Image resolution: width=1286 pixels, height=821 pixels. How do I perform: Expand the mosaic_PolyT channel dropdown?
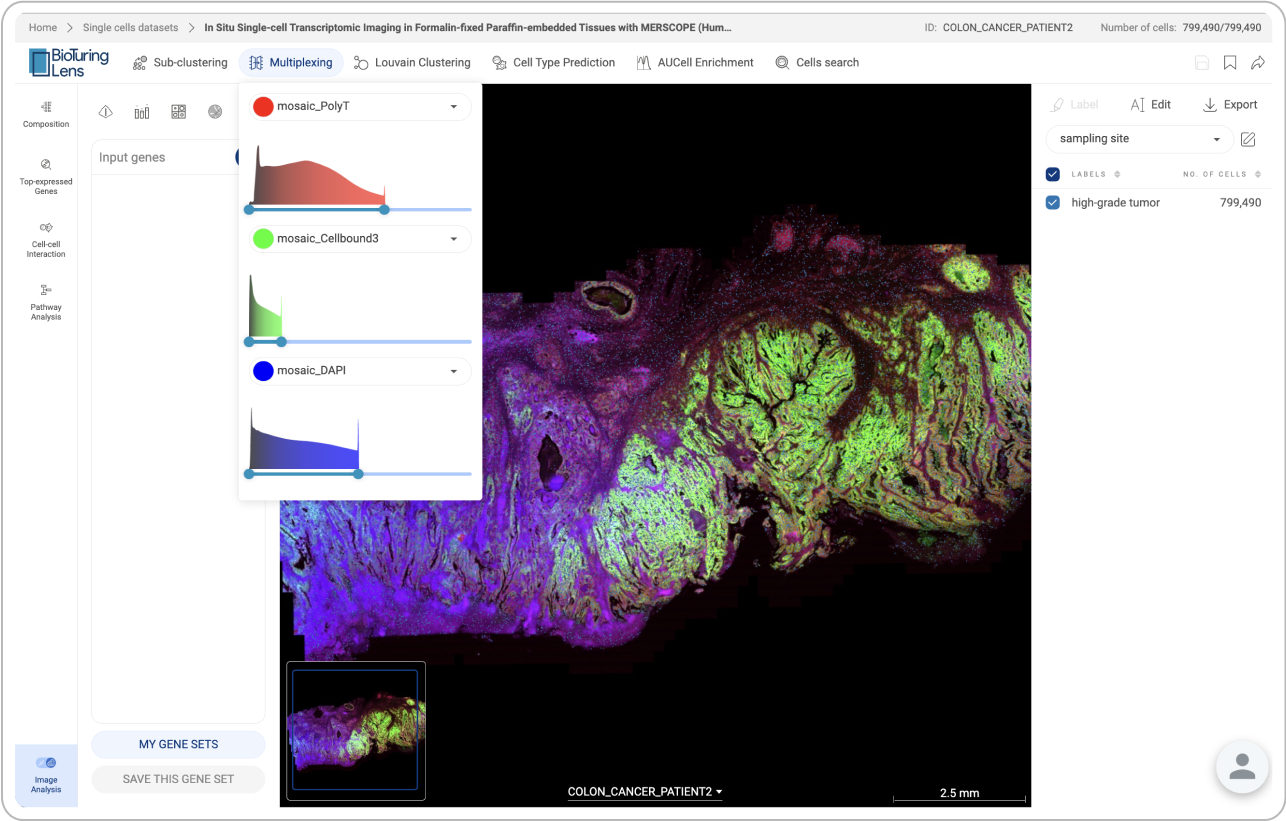click(x=453, y=107)
